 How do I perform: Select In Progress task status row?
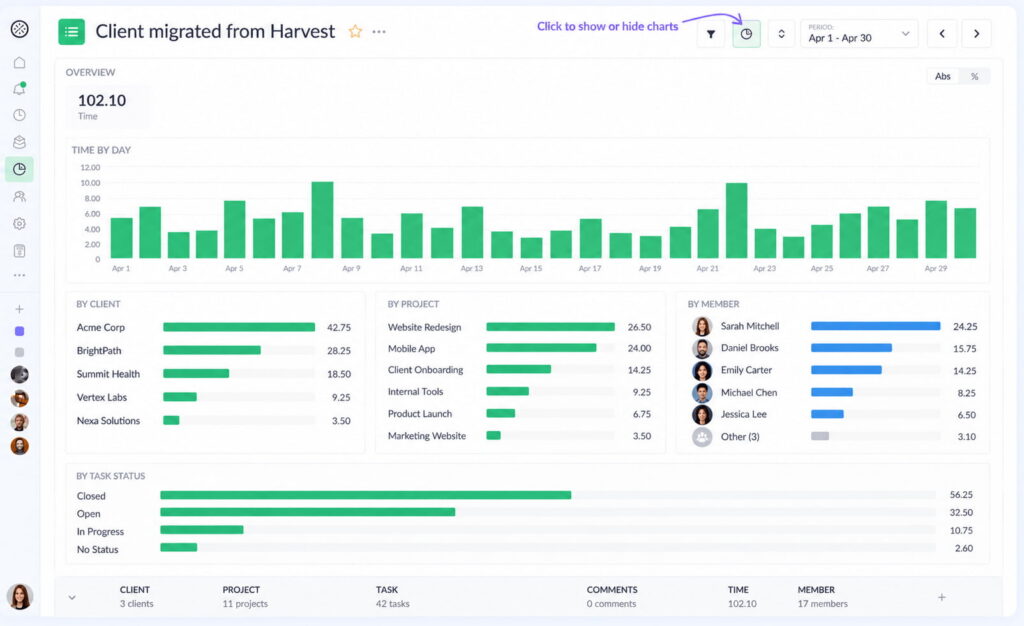pos(525,531)
